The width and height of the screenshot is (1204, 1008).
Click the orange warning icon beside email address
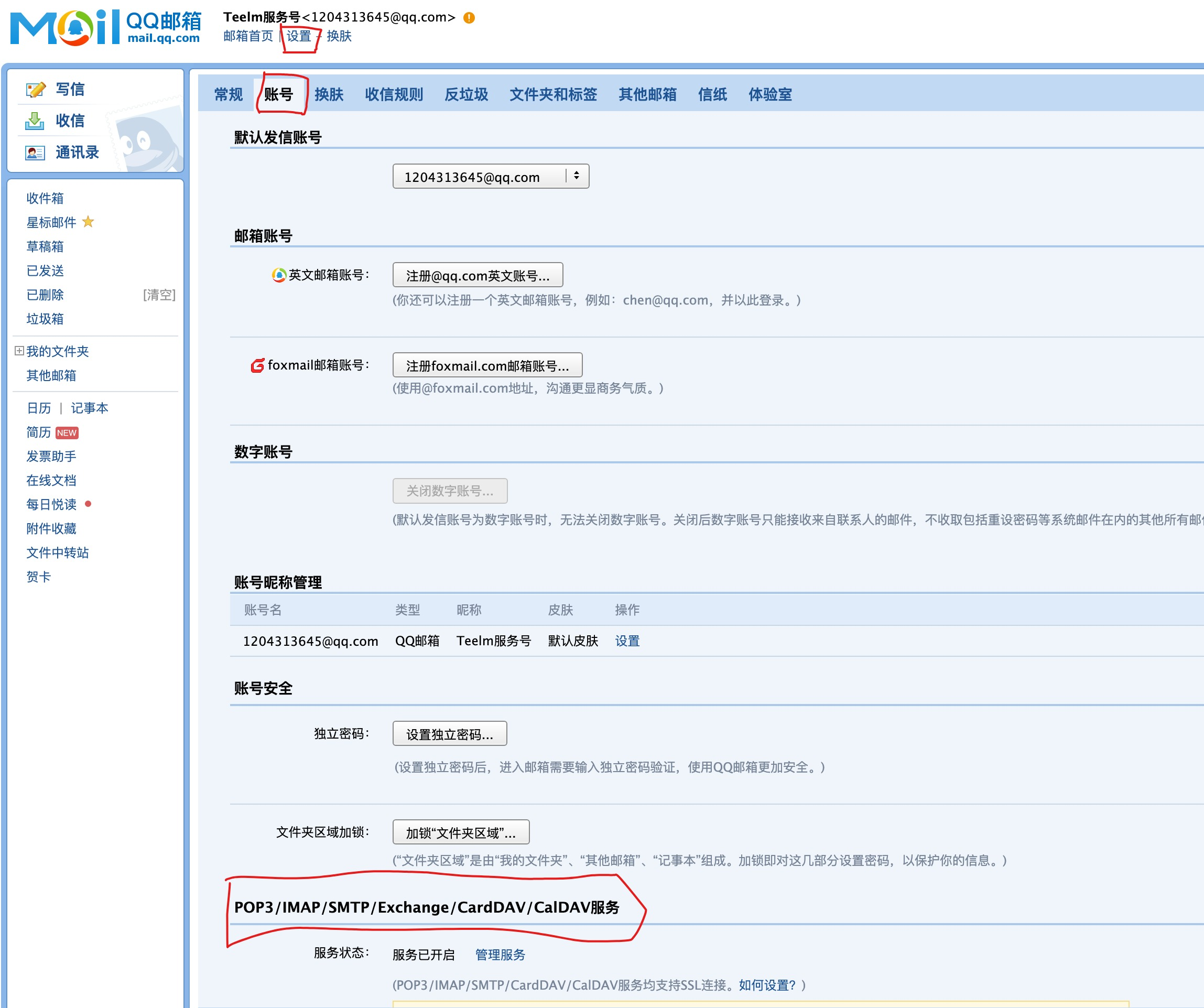point(469,18)
